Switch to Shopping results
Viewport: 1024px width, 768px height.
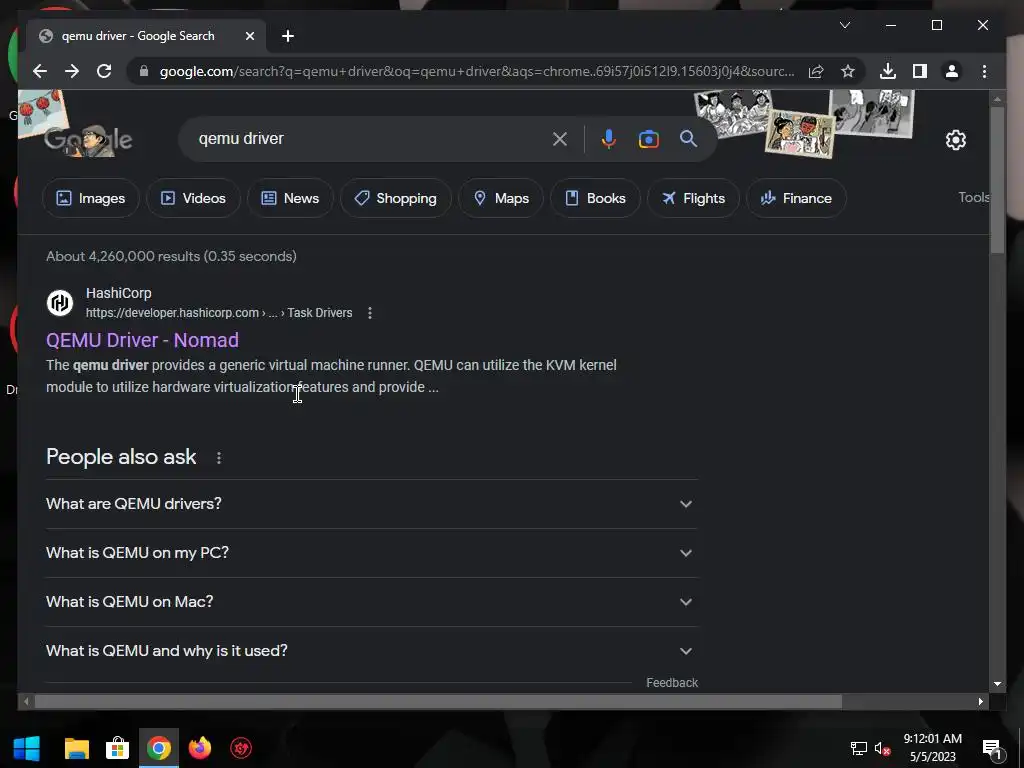(x=396, y=198)
